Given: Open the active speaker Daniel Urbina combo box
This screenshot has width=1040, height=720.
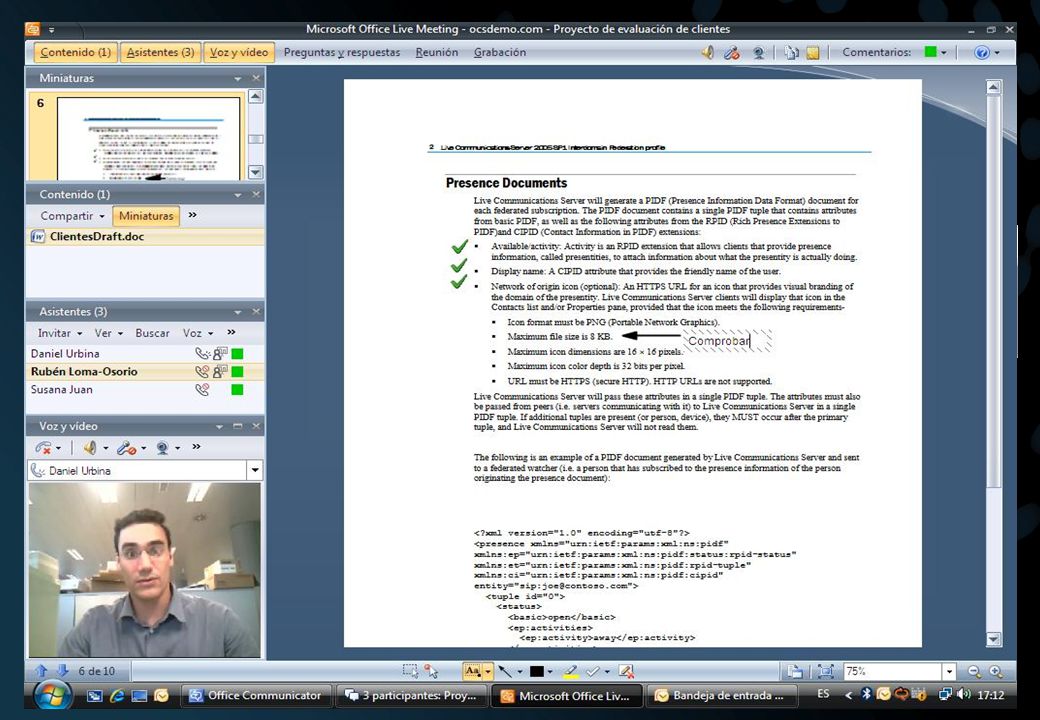Looking at the screenshot, I should click(145, 471).
